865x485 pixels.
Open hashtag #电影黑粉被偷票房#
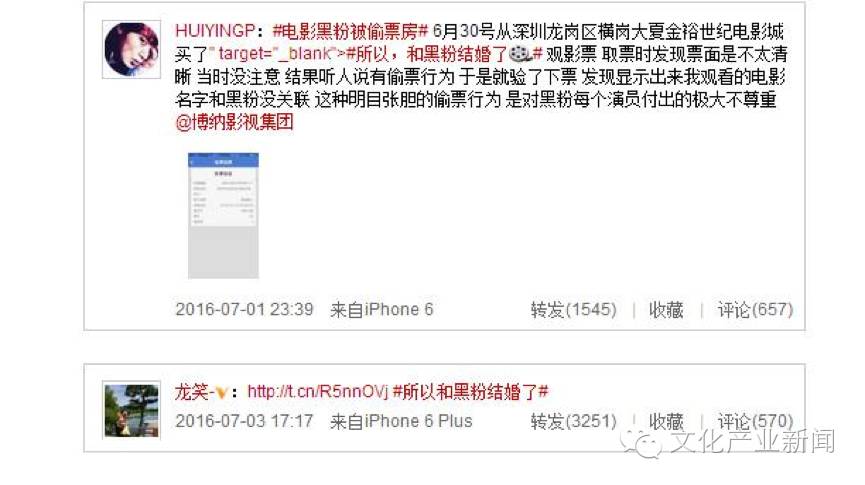(x=350, y=31)
